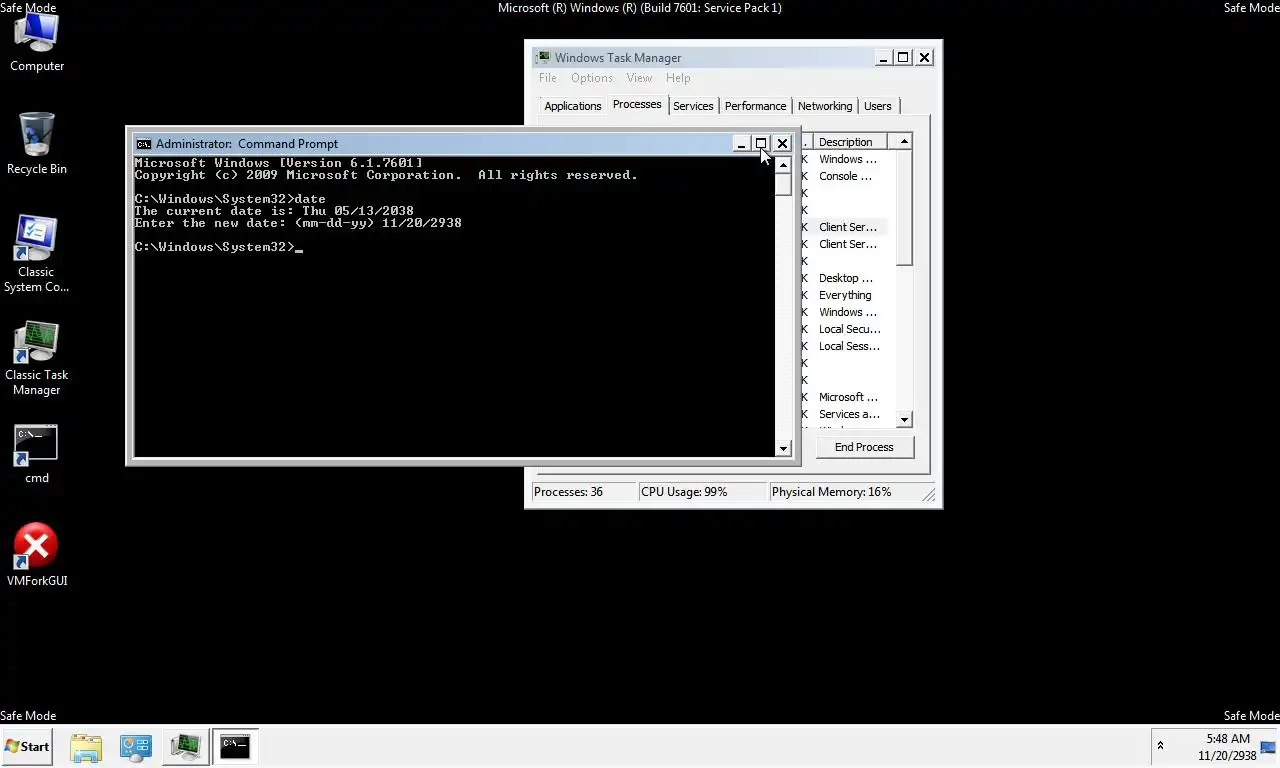Open Windows Explorer from the taskbar
This screenshot has height=768, width=1280.
86,746
